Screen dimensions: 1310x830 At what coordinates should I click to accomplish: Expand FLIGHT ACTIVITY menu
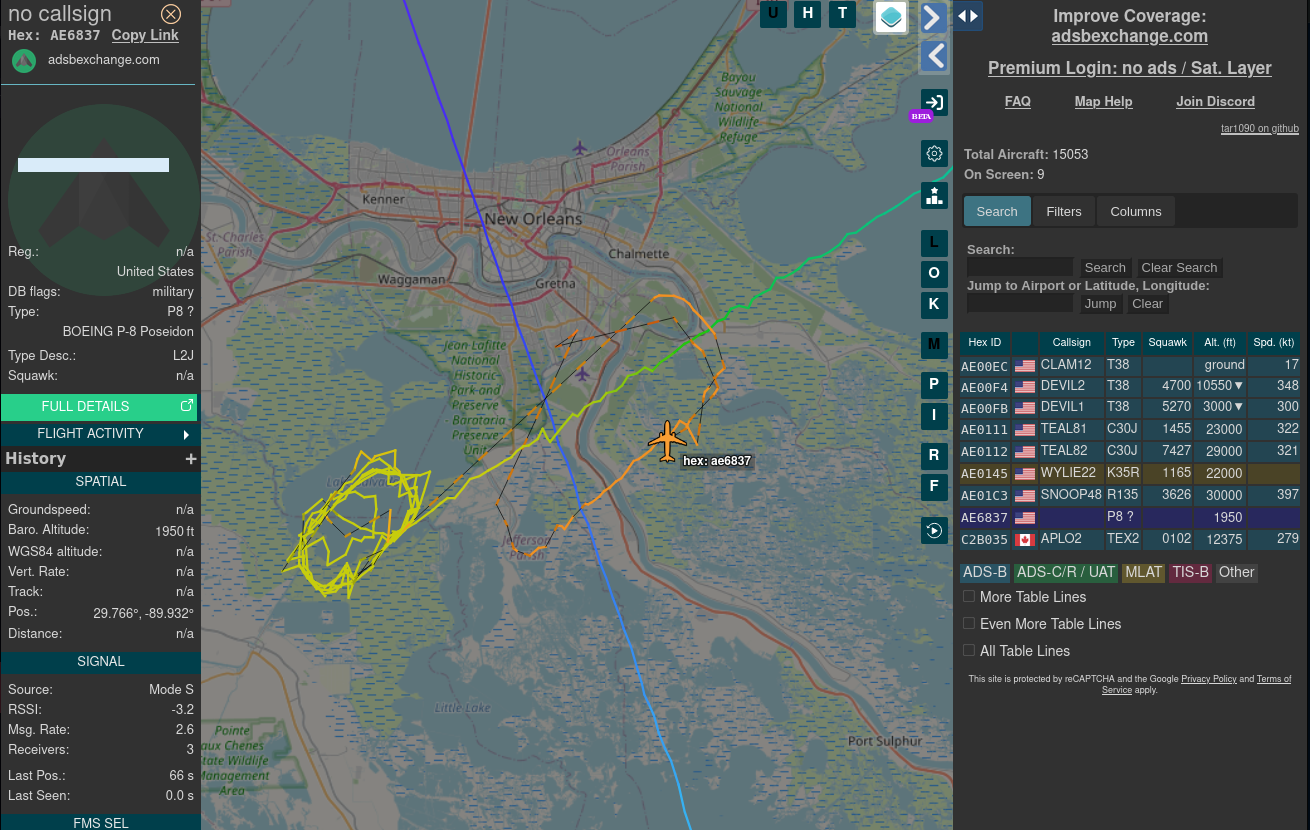(99, 434)
